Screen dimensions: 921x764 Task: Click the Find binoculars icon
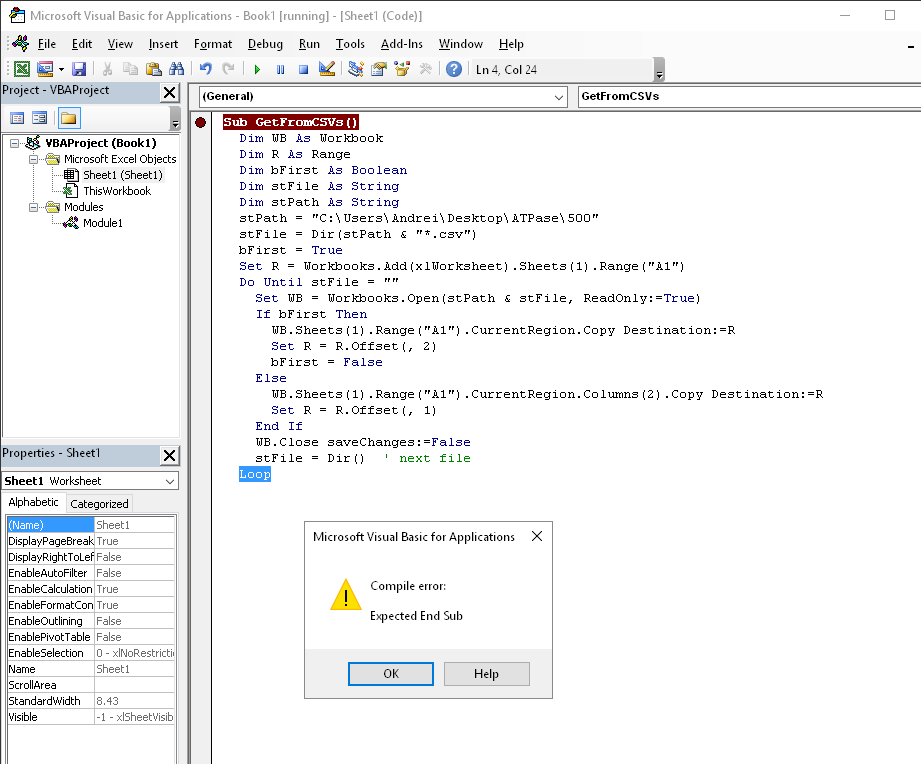click(177, 69)
